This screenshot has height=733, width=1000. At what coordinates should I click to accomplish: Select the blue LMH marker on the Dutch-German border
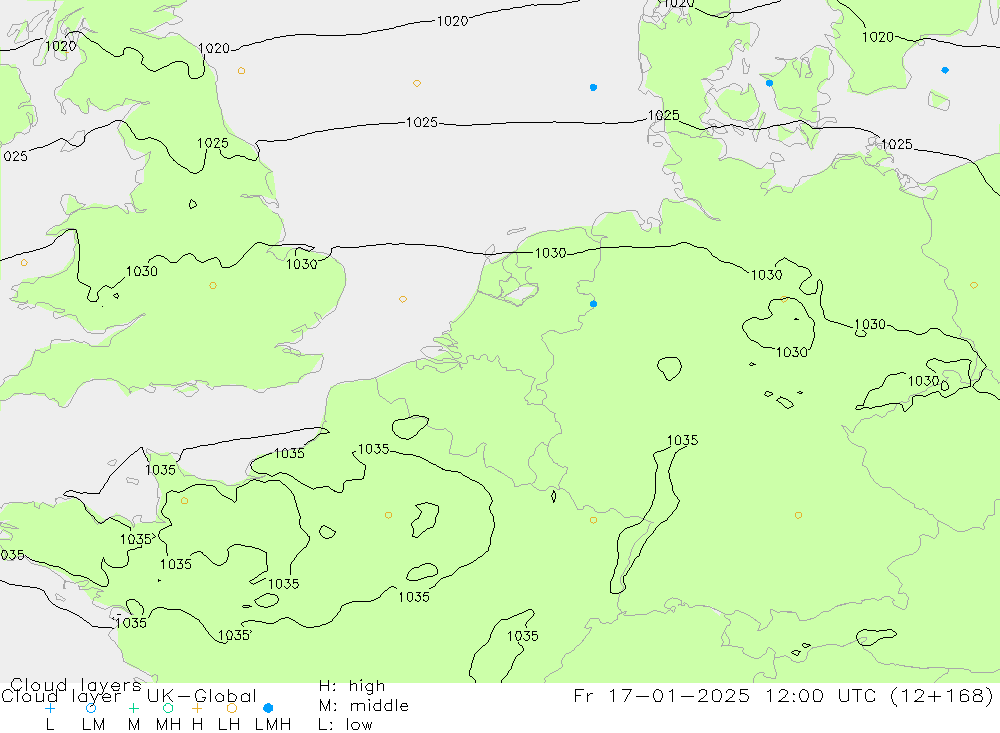(593, 304)
